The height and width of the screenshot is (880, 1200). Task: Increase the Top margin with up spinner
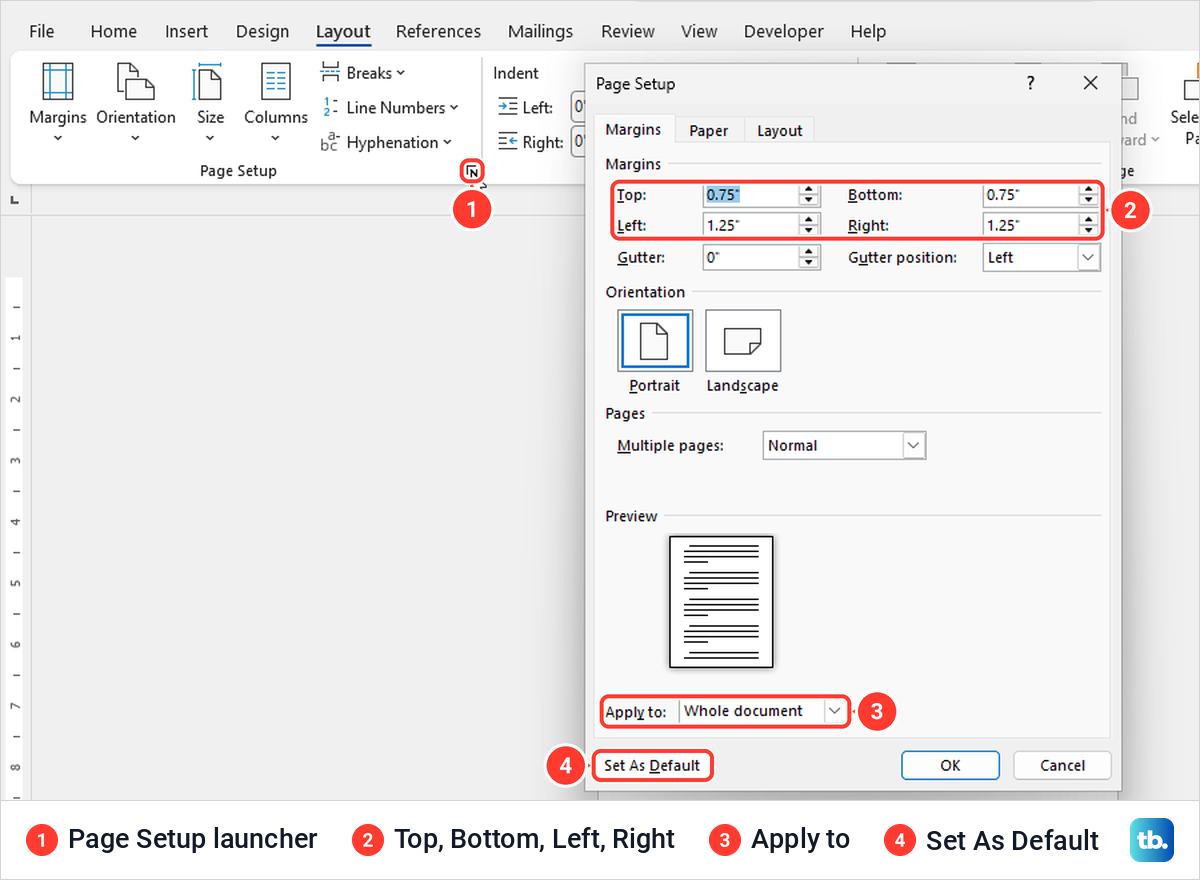click(810, 190)
